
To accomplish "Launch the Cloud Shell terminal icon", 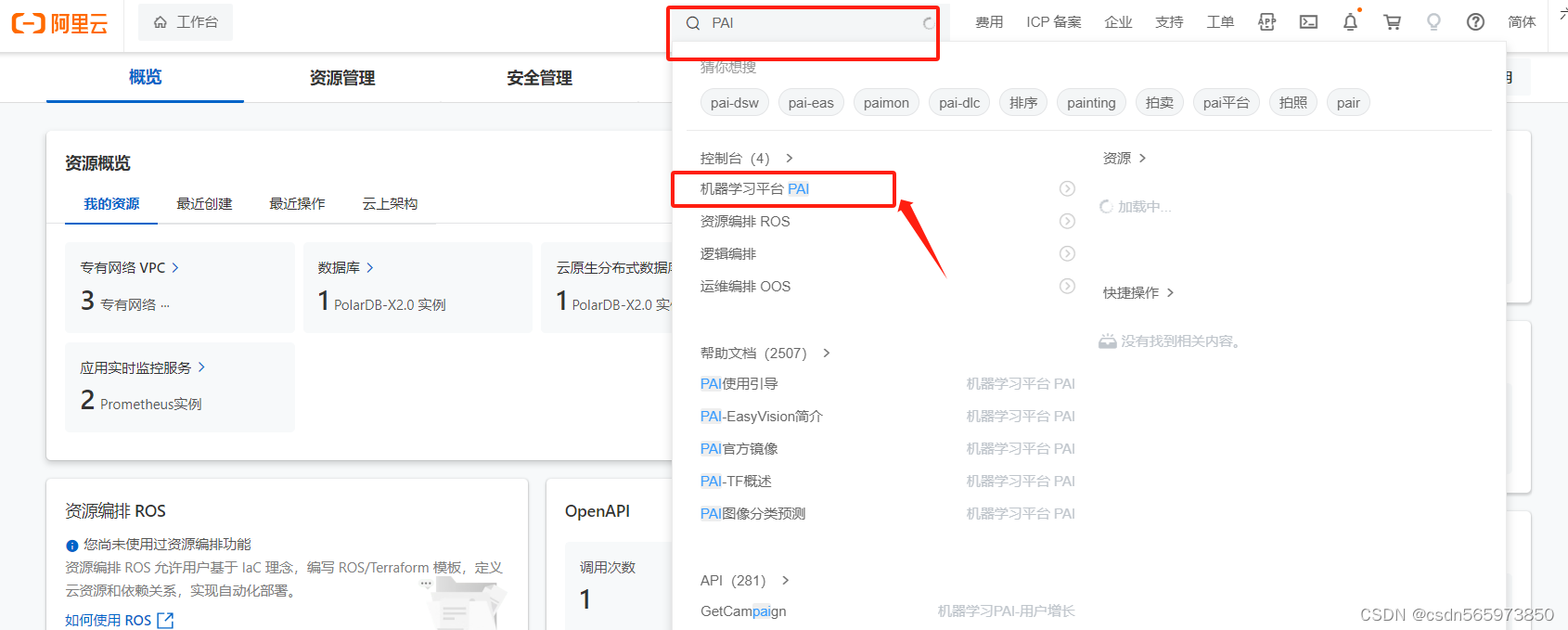I will pos(1308,22).
